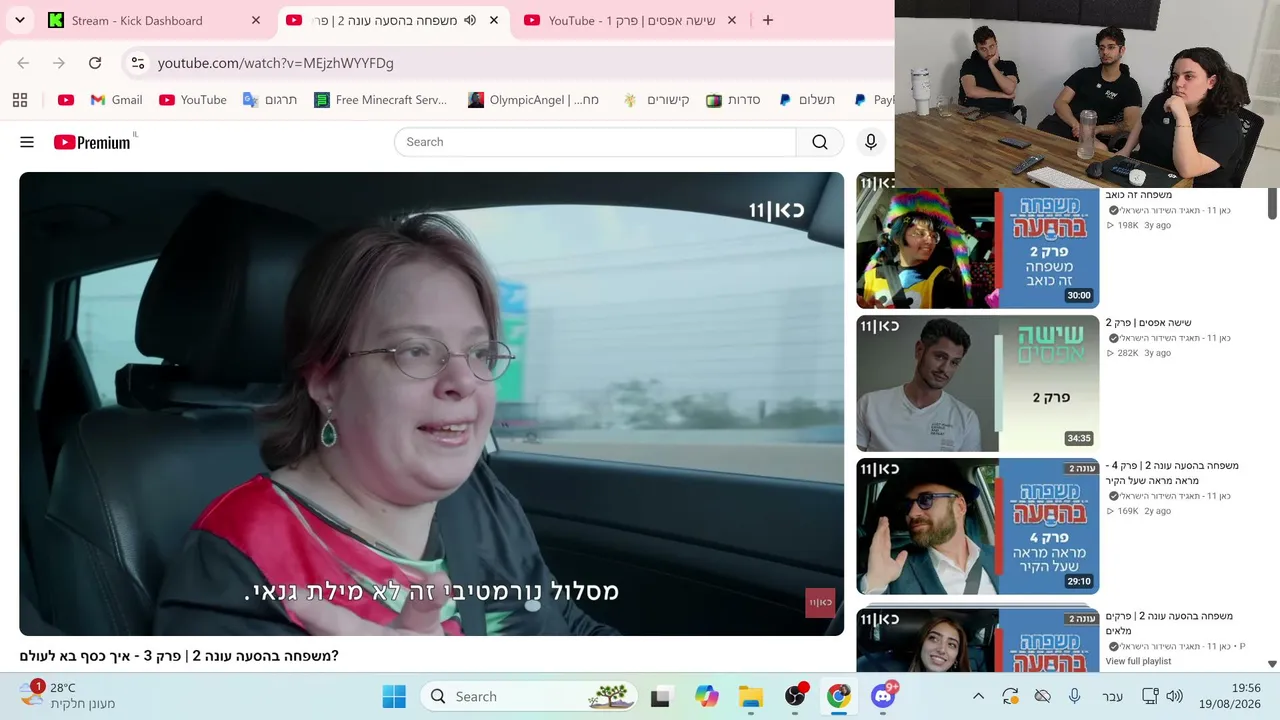The width and height of the screenshot is (1280, 720).
Task: Open network and volume quick settings
Action: tap(1162, 697)
